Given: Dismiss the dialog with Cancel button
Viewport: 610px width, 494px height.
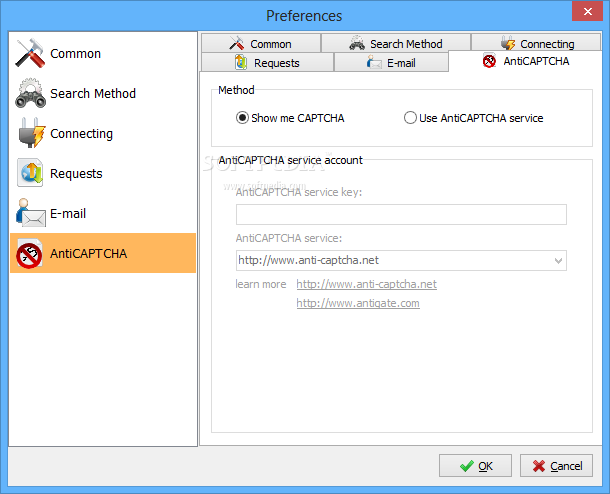Looking at the screenshot, I should click(556, 466).
